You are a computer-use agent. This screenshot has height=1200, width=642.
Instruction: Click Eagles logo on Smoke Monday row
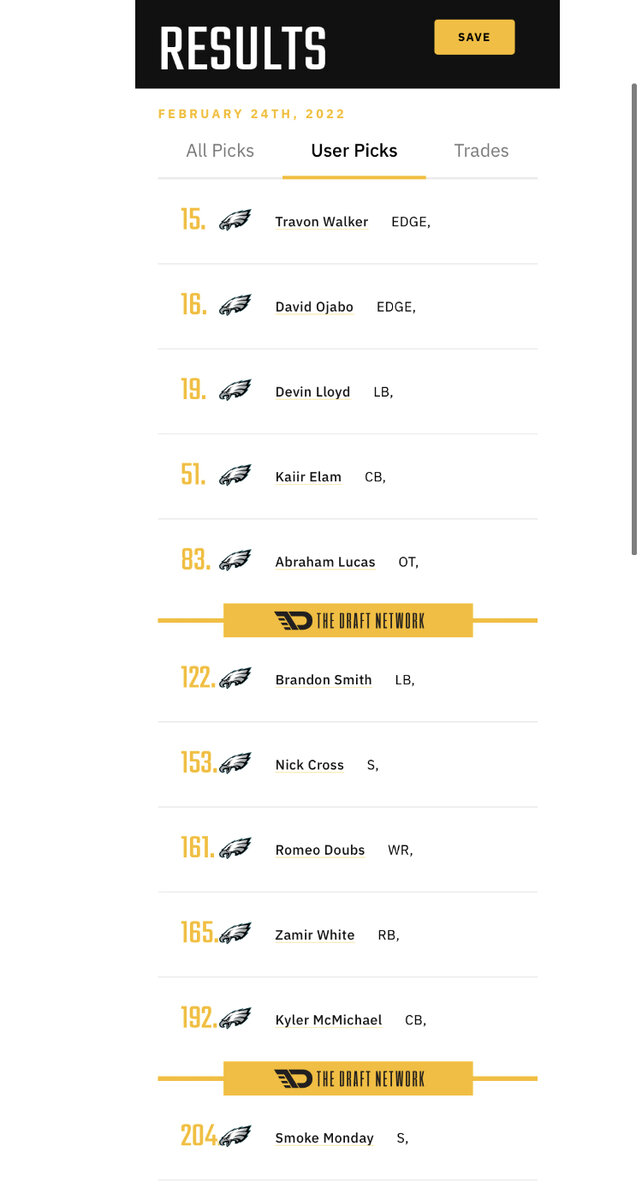(235, 1137)
